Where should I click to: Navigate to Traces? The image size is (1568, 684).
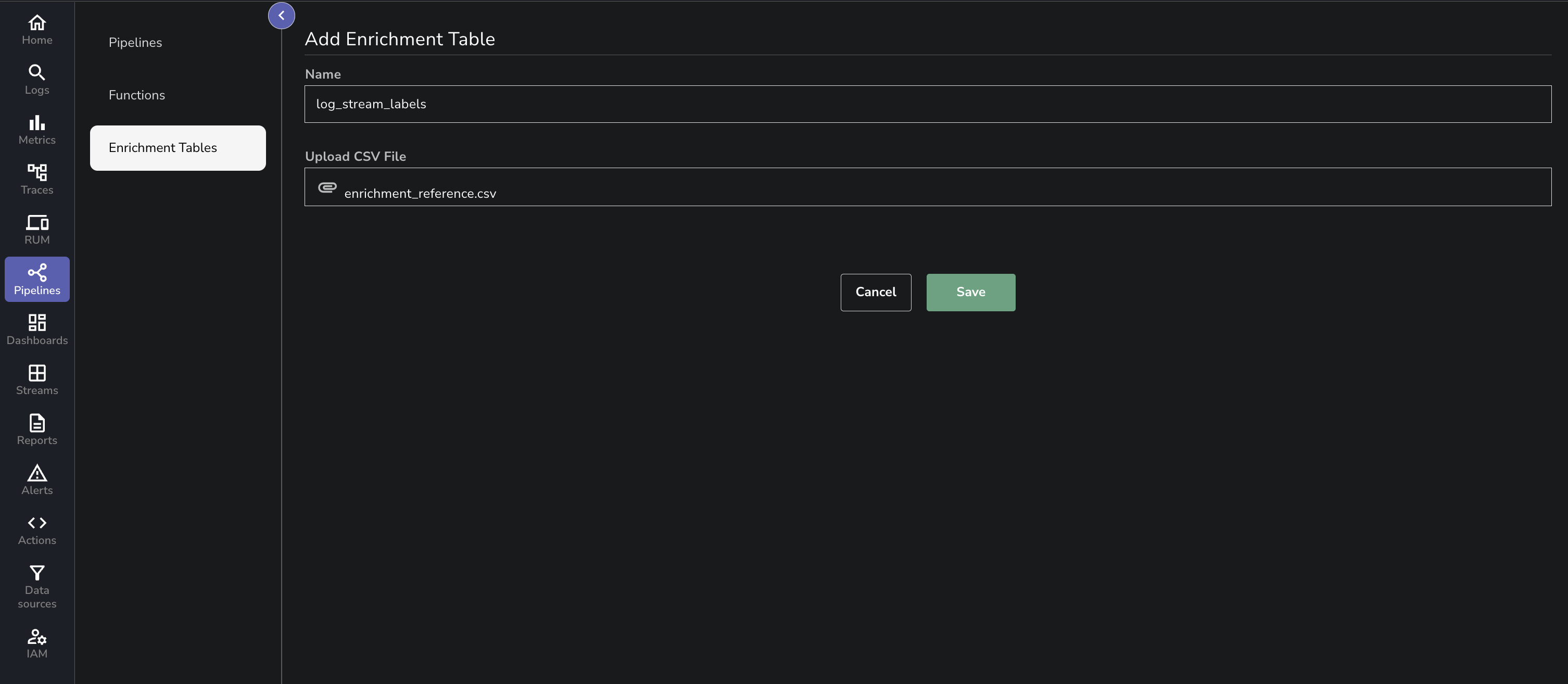[x=36, y=179]
